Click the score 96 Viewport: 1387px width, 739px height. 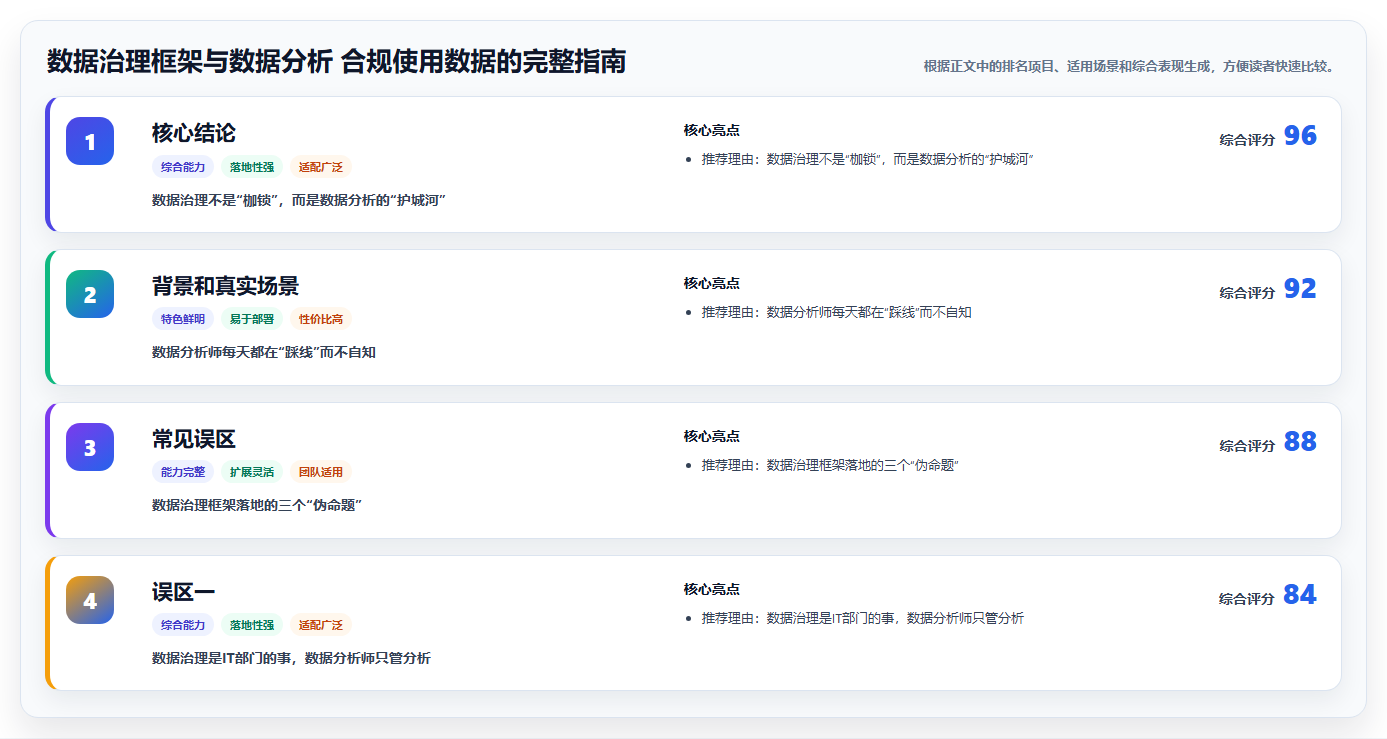coord(1300,136)
